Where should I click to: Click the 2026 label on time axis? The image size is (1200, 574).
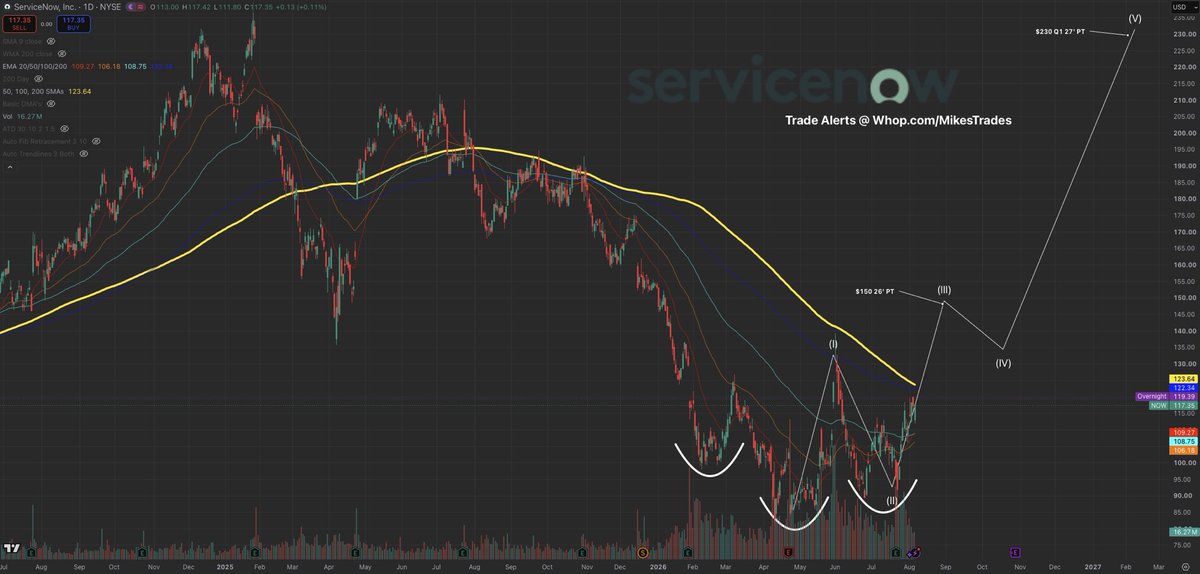pyautogui.click(x=658, y=565)
